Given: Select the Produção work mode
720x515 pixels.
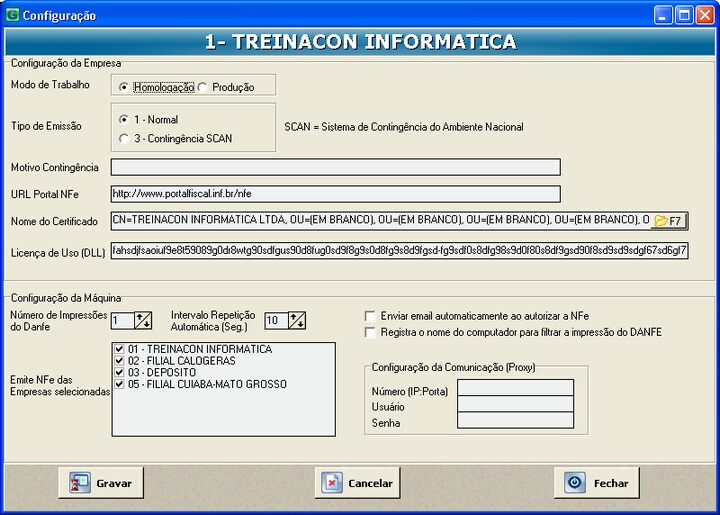Looking at the screenshot, I should click(x=203, y=87).
